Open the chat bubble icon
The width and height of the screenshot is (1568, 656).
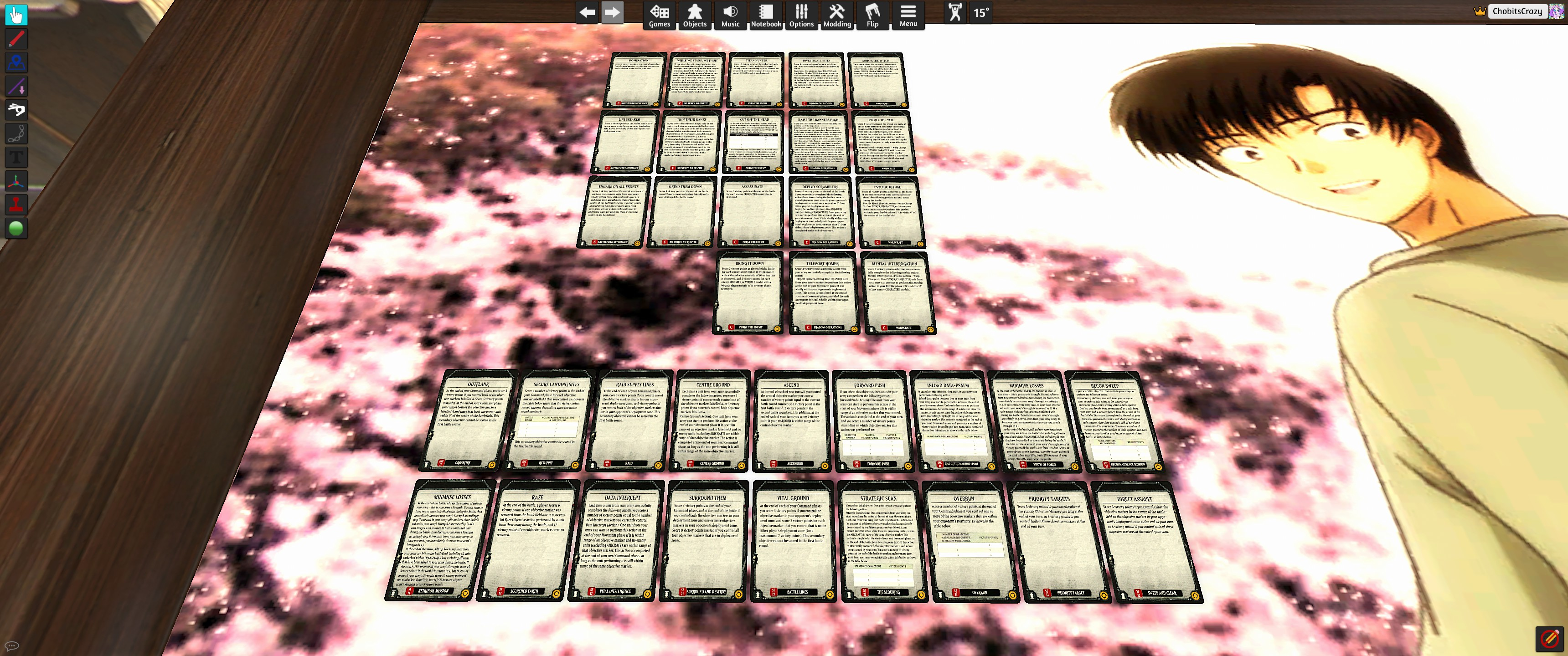pos(11,646)
